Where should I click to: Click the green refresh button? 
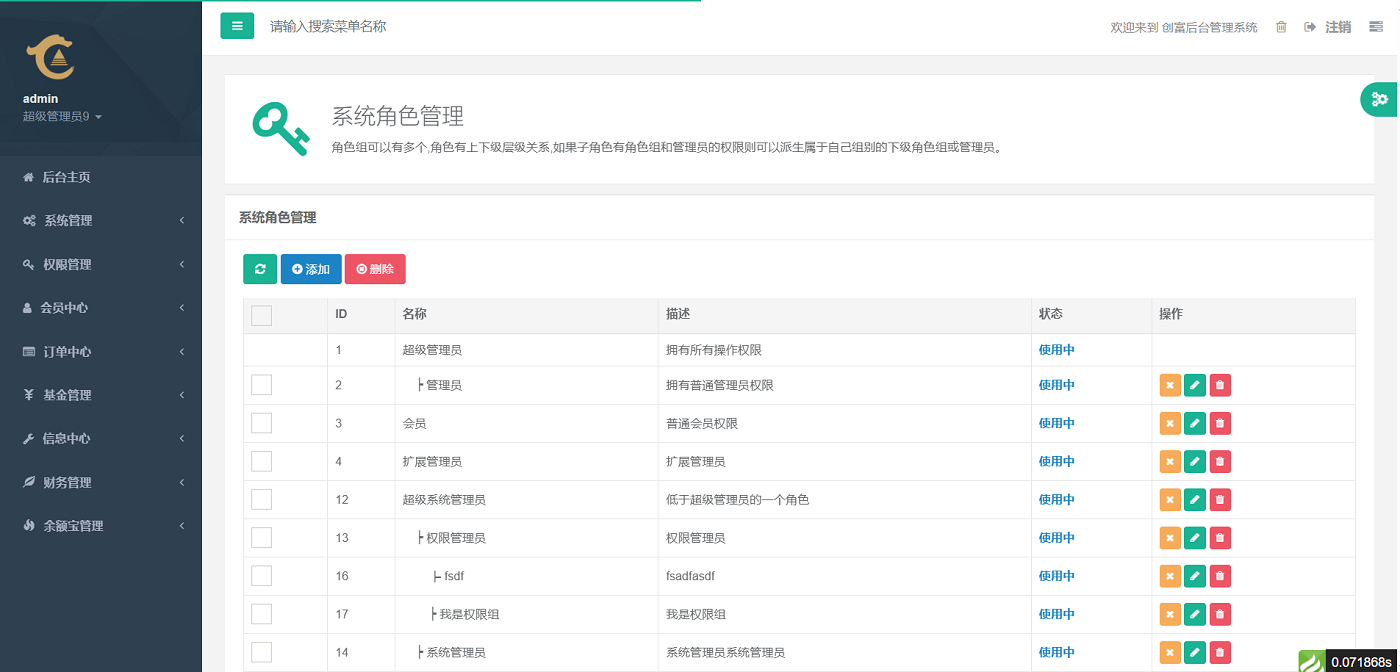[260, 269]
